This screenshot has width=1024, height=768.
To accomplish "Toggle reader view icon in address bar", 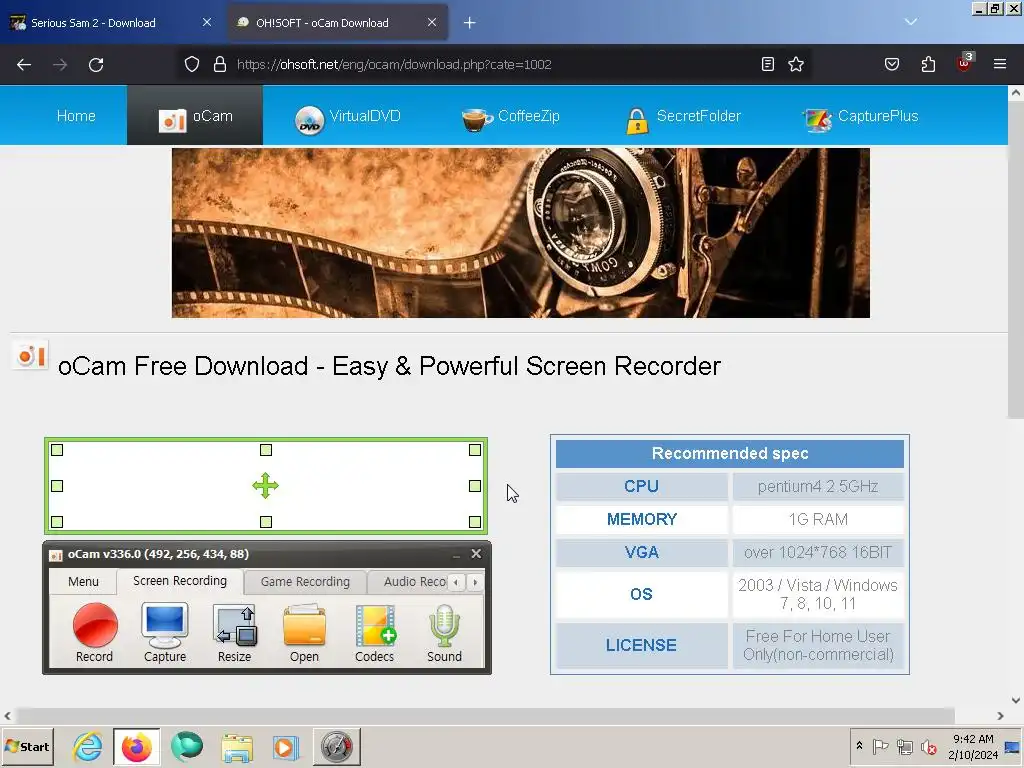I will tap(768, 64).
